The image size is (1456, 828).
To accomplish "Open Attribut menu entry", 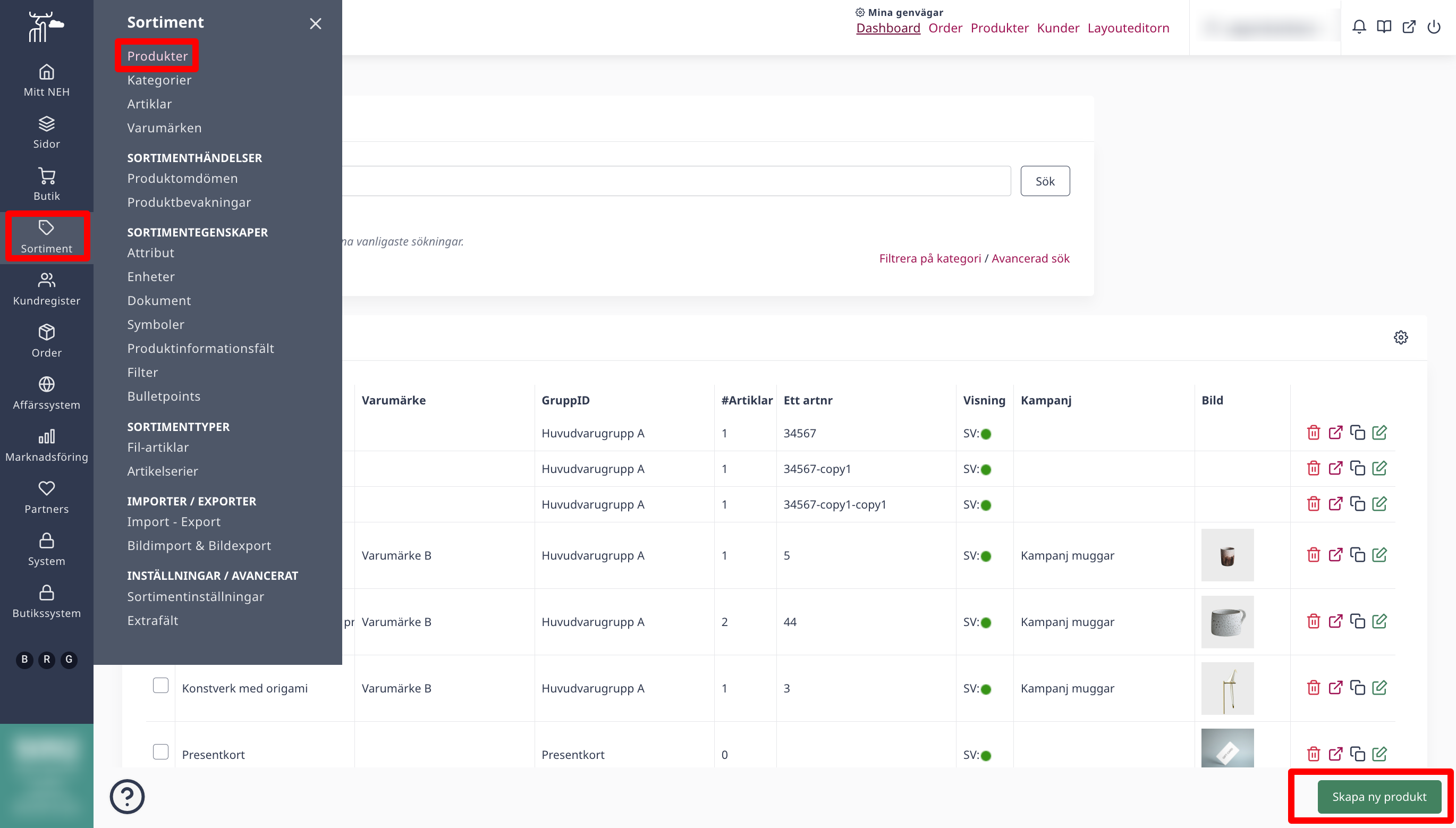I will (151, 253).
